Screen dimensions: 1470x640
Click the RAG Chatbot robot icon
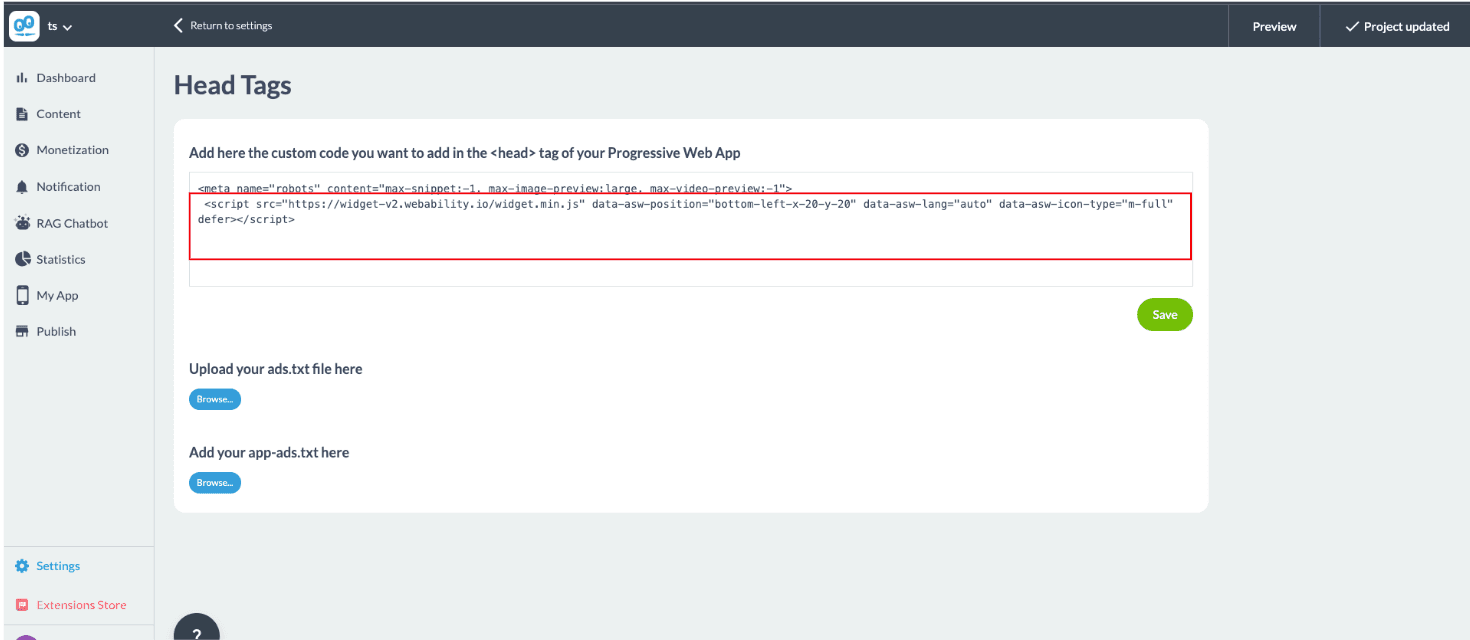[x=22, y=223]
